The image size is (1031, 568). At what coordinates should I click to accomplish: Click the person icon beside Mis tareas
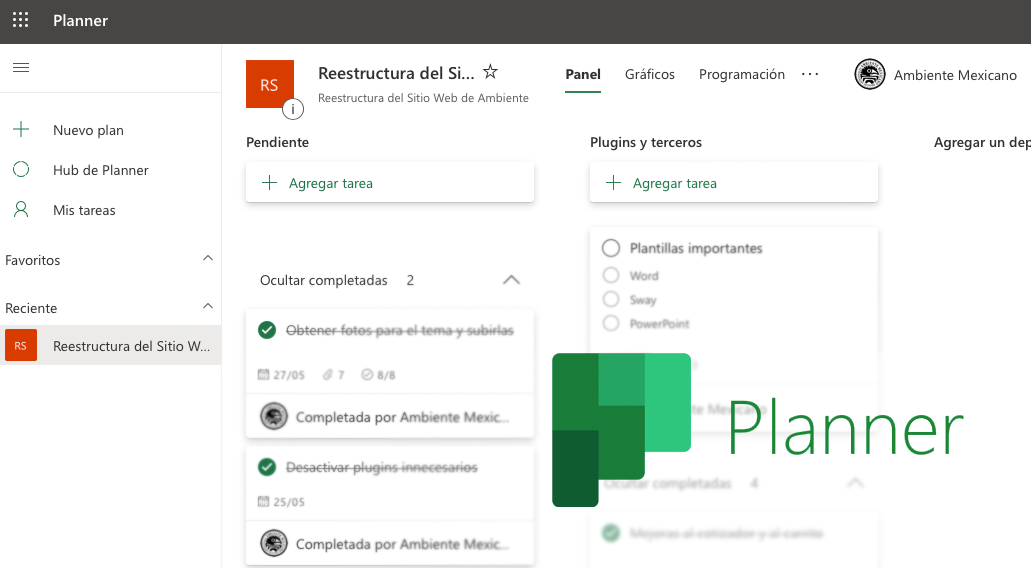click(x=21, y=210)
